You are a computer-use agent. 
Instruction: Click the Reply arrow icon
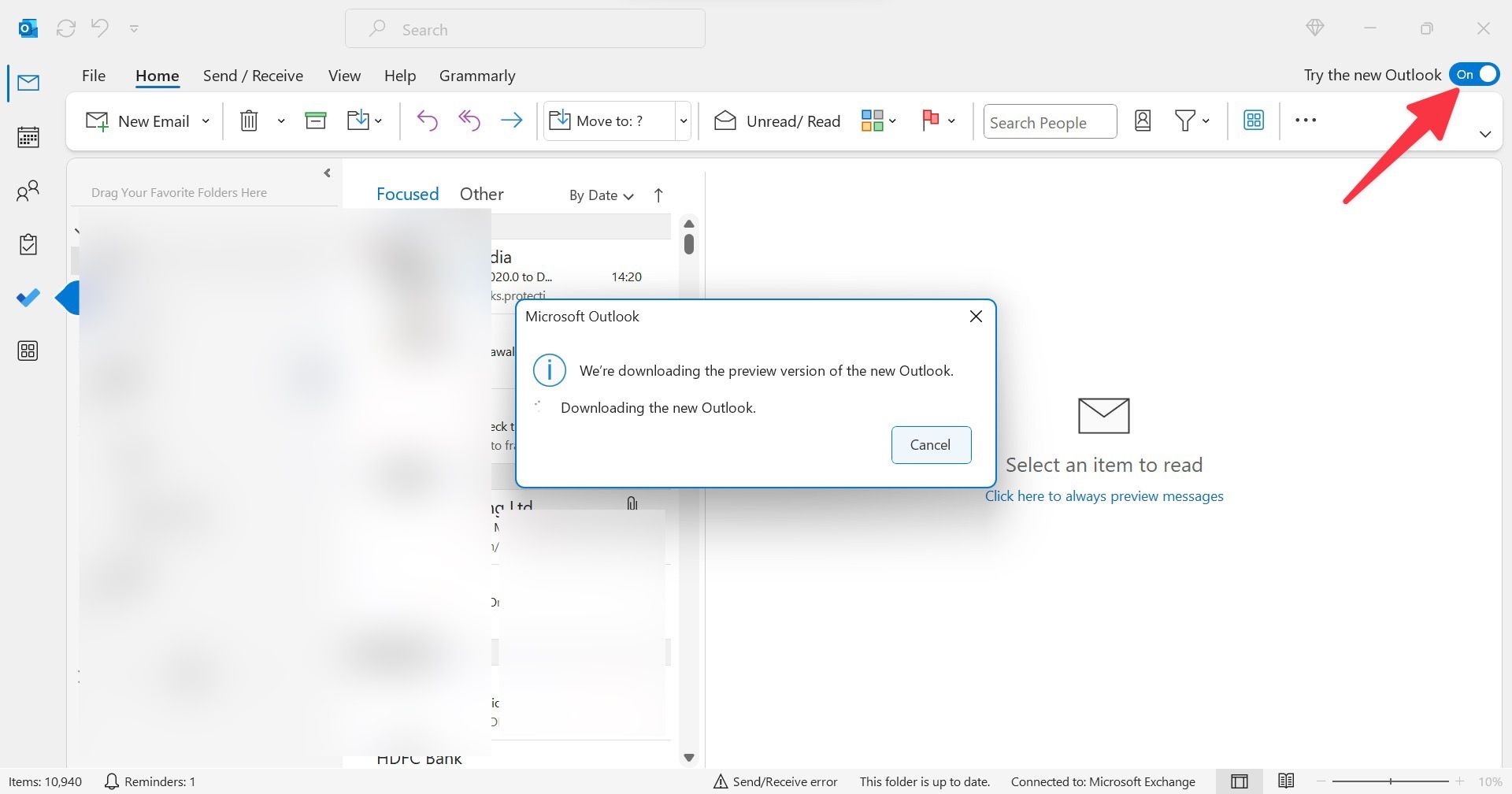click(x=427, y=121)
